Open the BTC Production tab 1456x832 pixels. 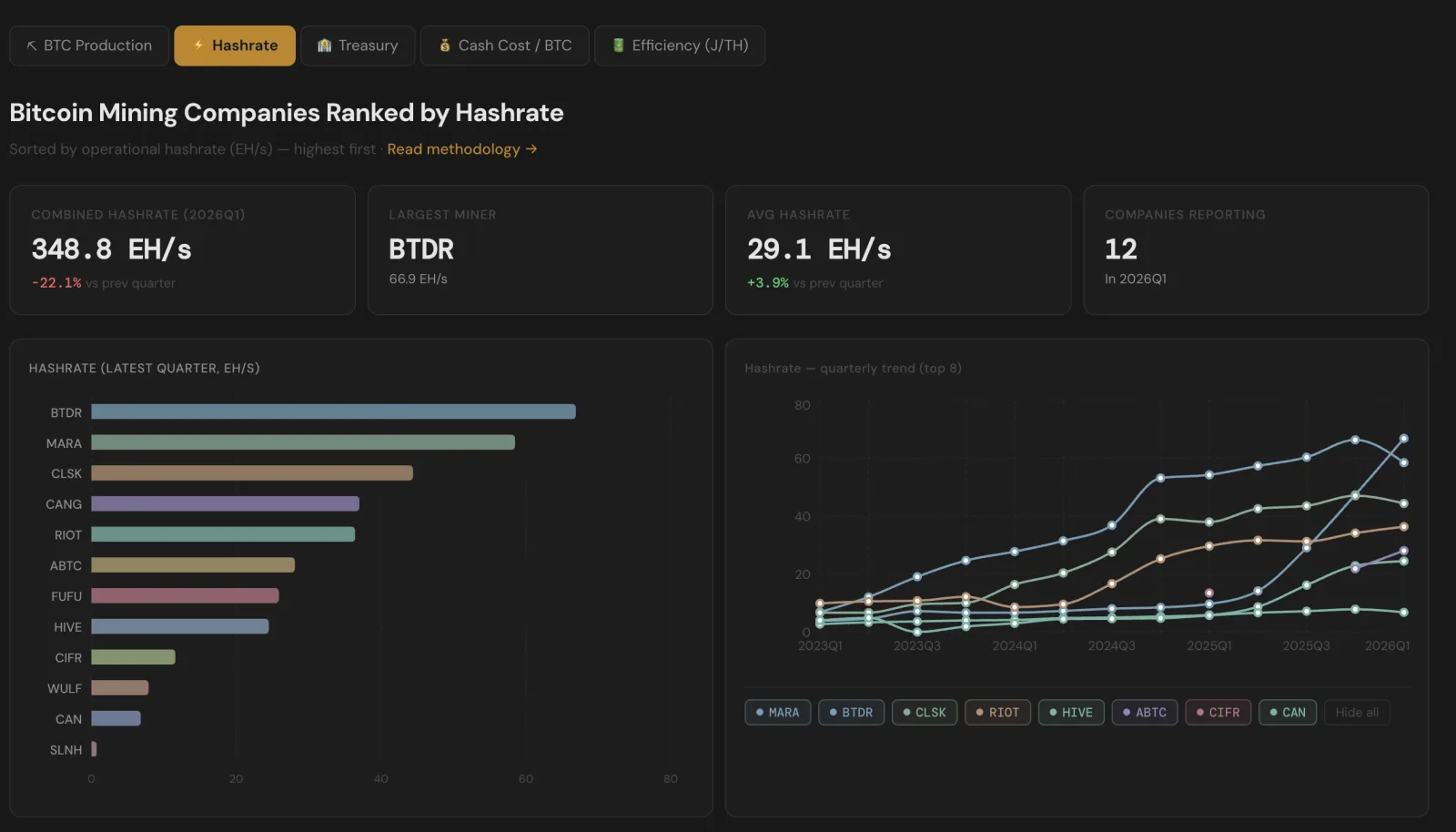click(89, 46)
